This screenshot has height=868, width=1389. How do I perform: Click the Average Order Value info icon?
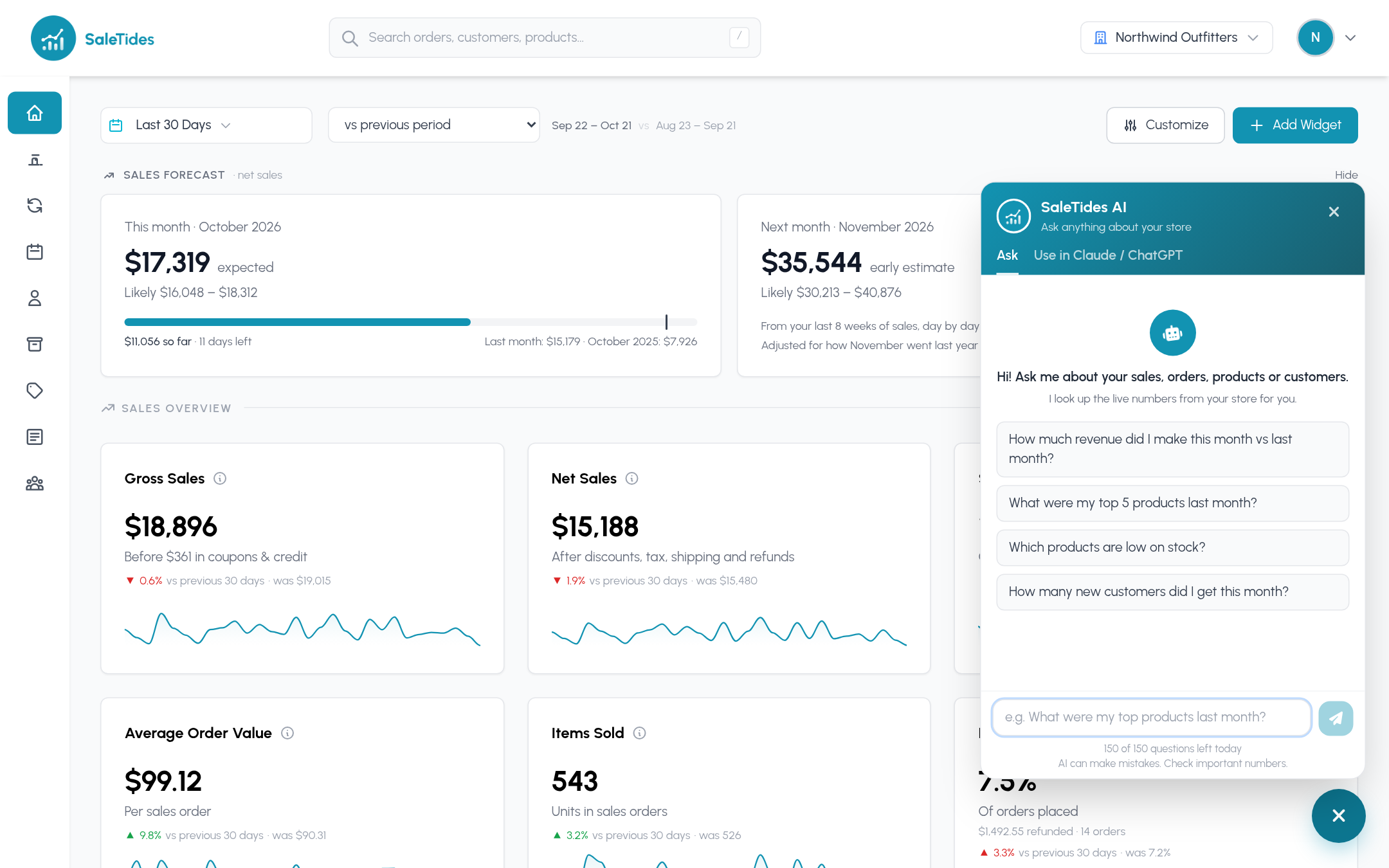pyautogui.click(x=287, y=733)
